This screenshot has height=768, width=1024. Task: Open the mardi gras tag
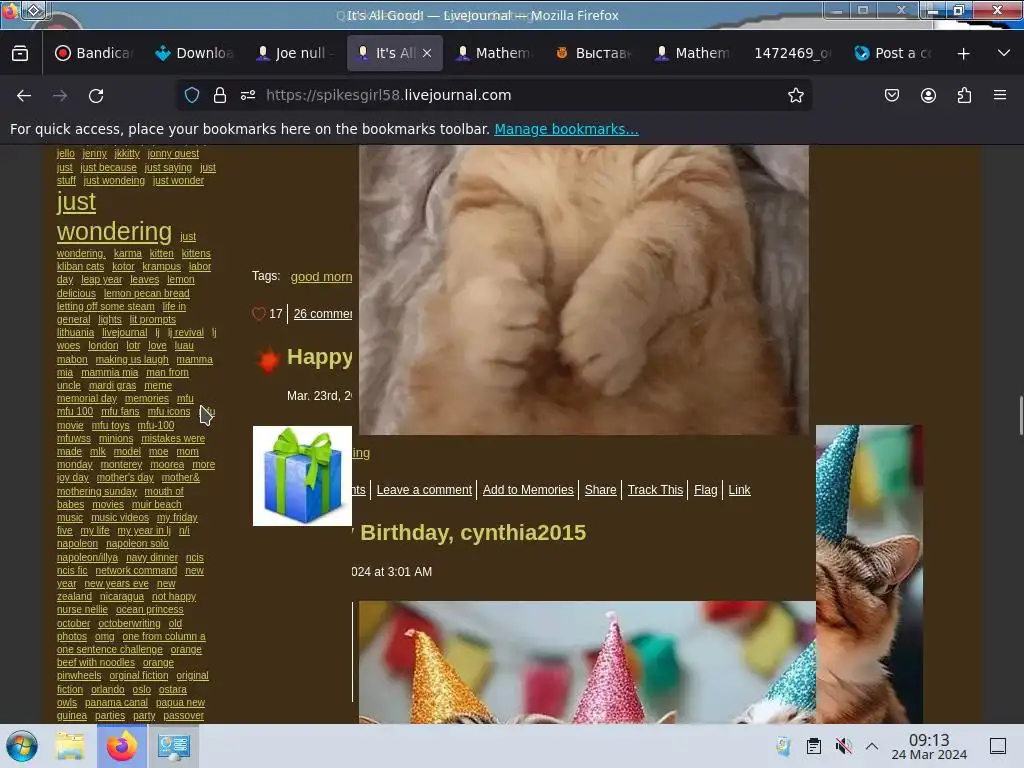coord(112,385)
